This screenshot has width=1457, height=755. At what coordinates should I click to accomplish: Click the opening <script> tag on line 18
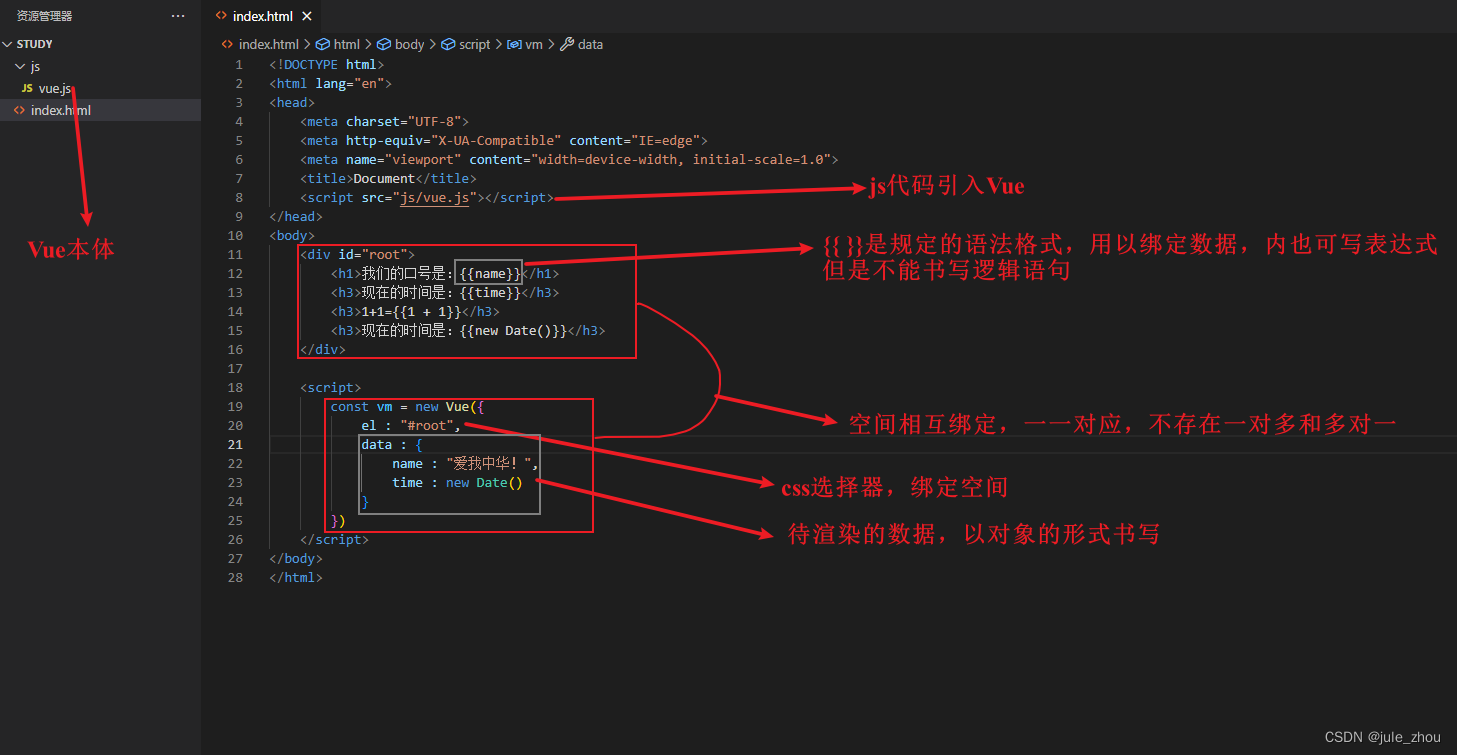(x=330, y=388)
